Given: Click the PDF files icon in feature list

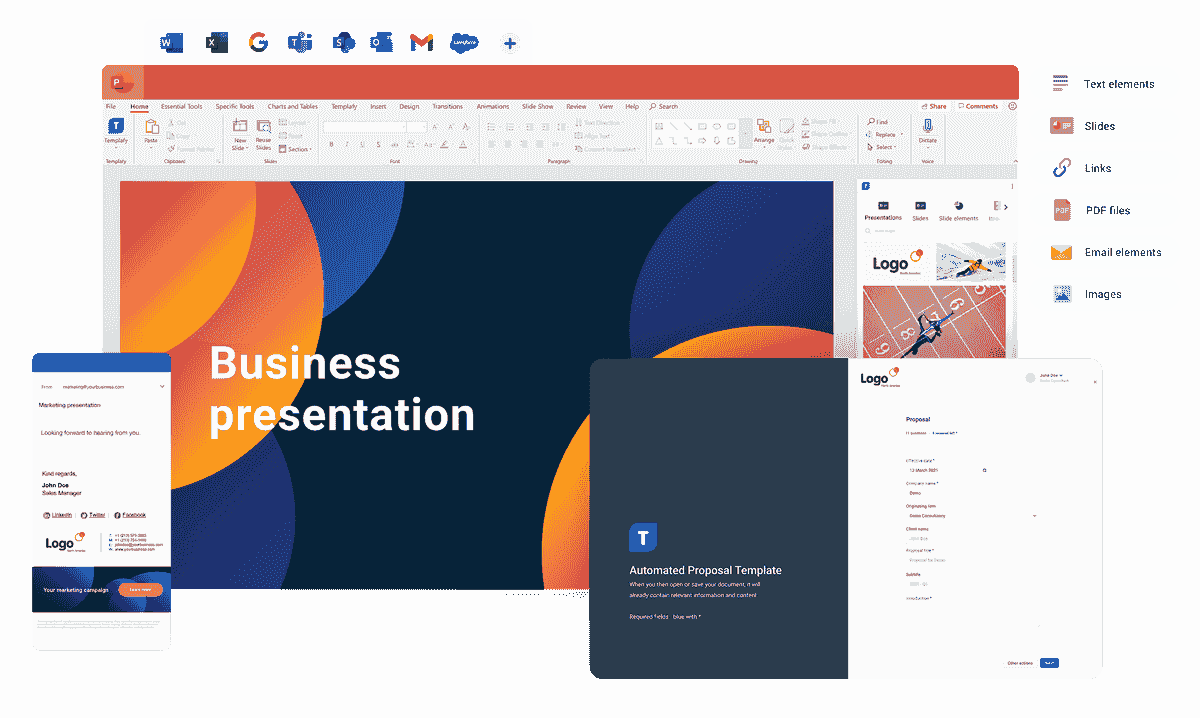Looking at the screenshot, I should point(1062,210).
